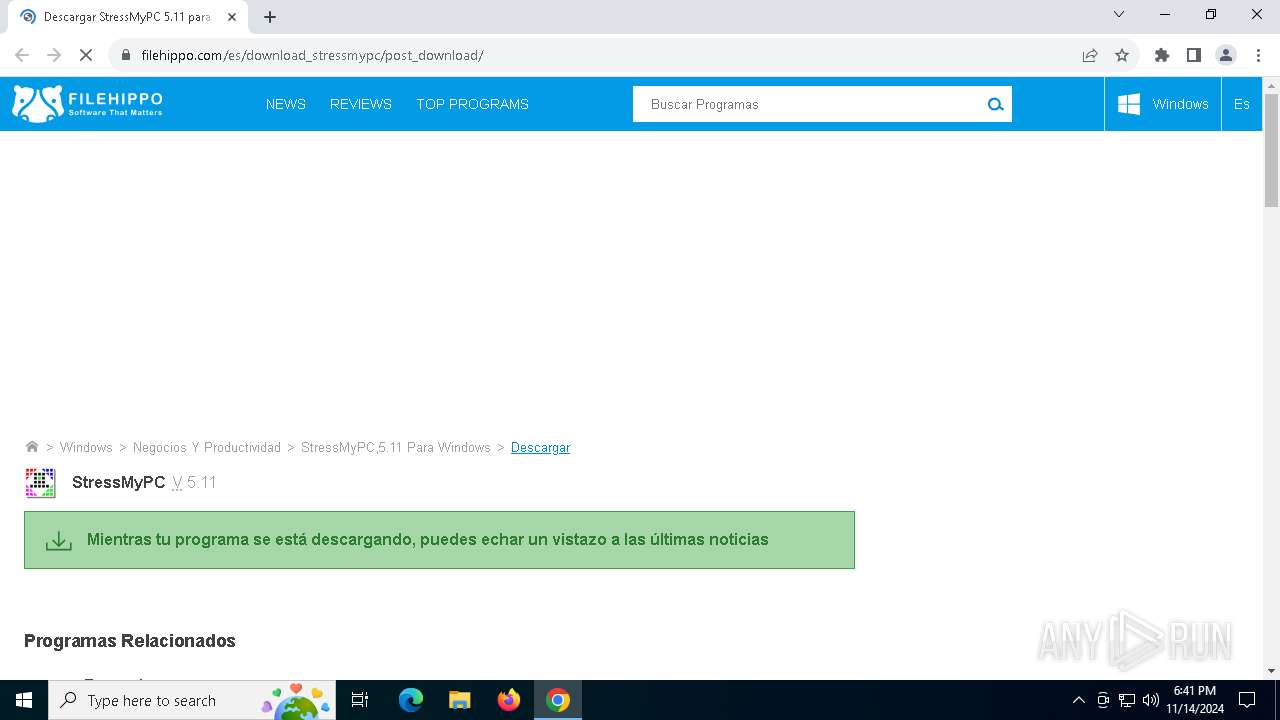Open Negocios Y Productividad breadcrumb
The width and height of the screenshot is (1280, 720).
pyautogui.click(x=207, y=447)
